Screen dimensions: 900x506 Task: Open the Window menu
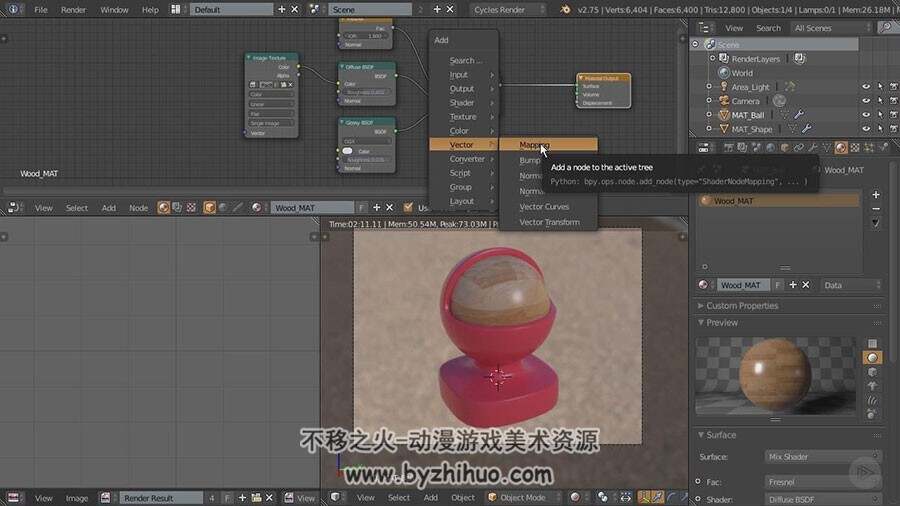point(114,9)
